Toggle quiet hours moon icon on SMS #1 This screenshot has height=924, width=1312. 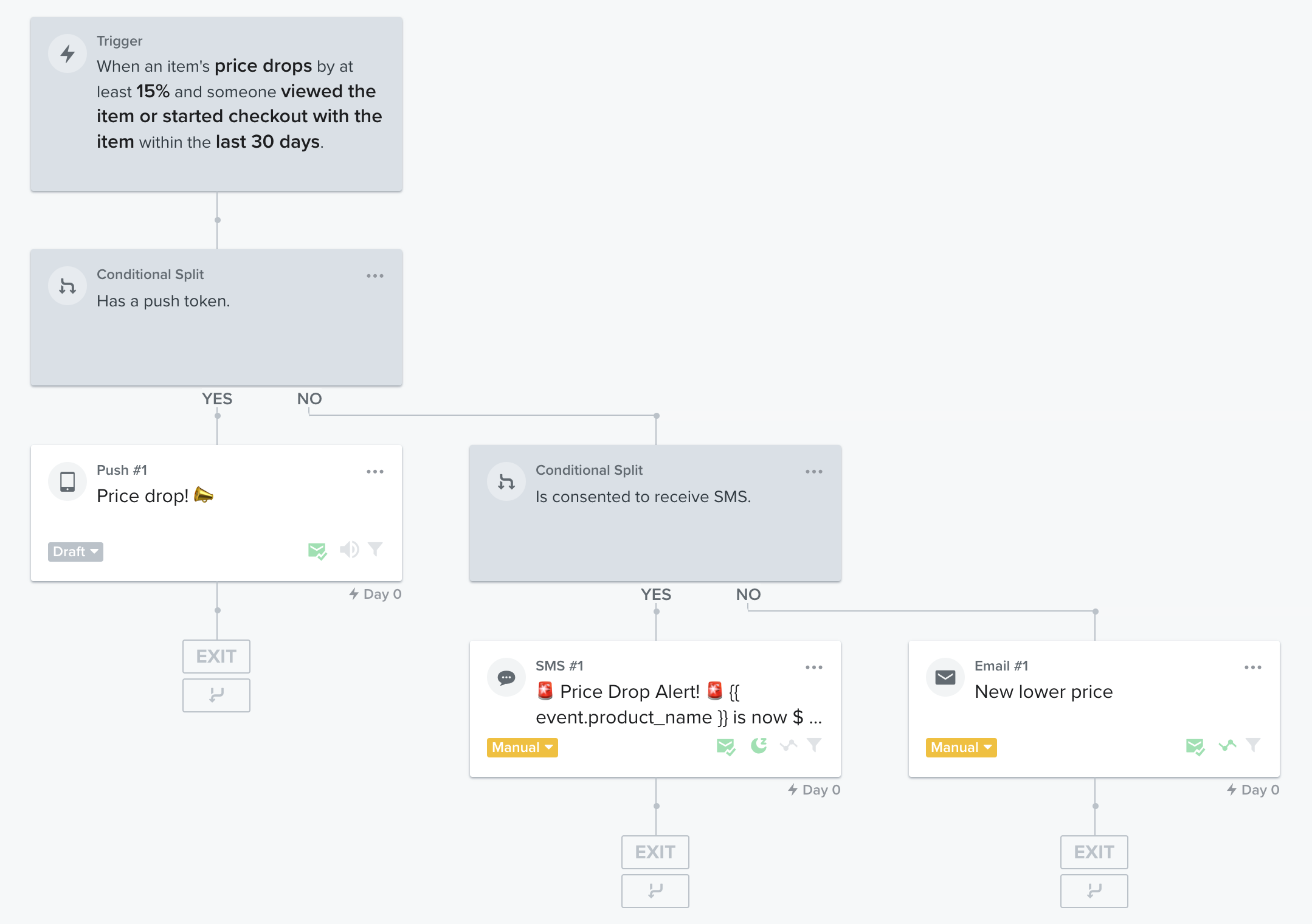tap(759, 746)
